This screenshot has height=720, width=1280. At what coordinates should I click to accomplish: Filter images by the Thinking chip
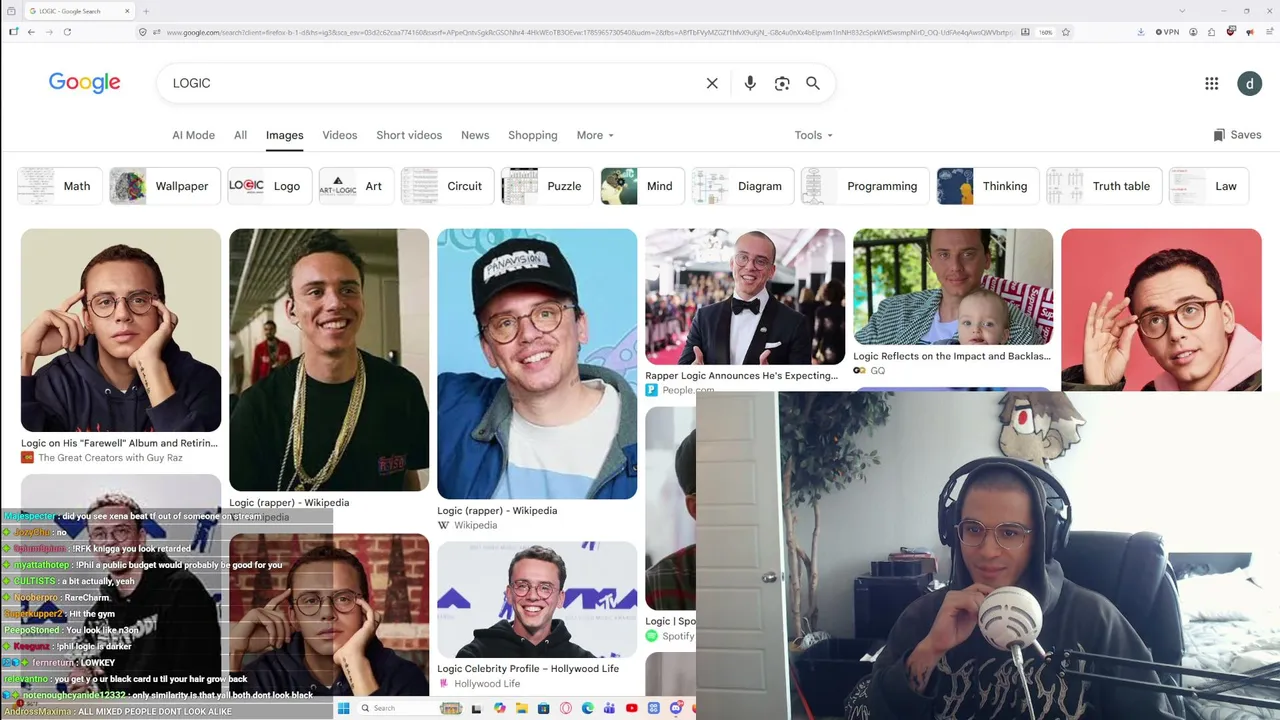pyautogui.click(x=988, y=186)
